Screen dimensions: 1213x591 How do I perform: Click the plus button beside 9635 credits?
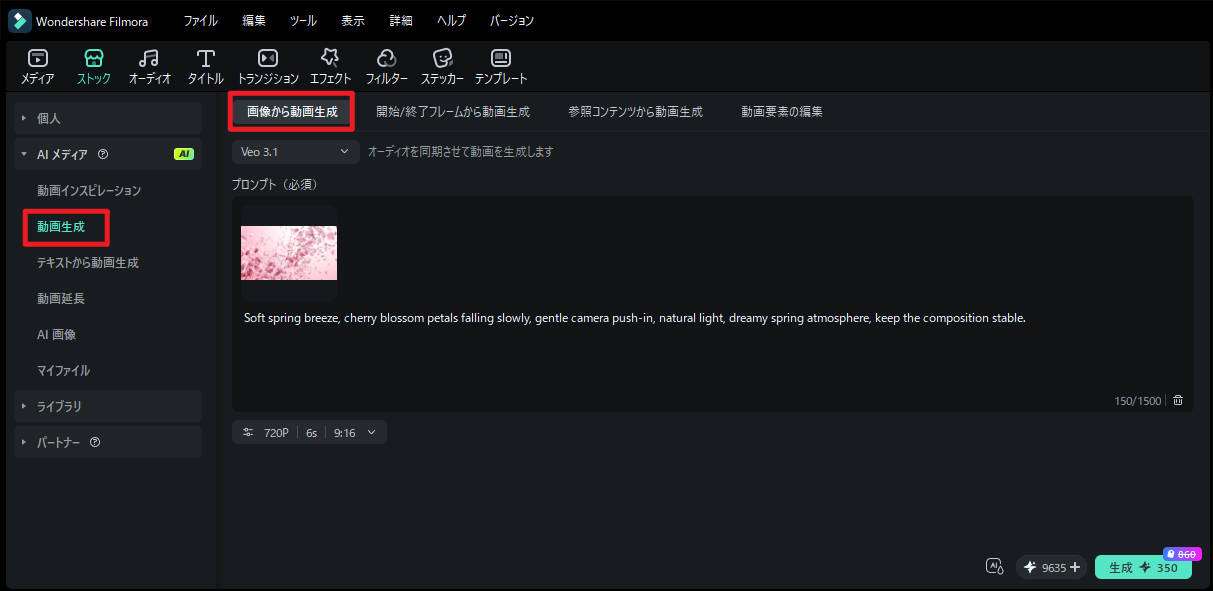coord(1075,567)
